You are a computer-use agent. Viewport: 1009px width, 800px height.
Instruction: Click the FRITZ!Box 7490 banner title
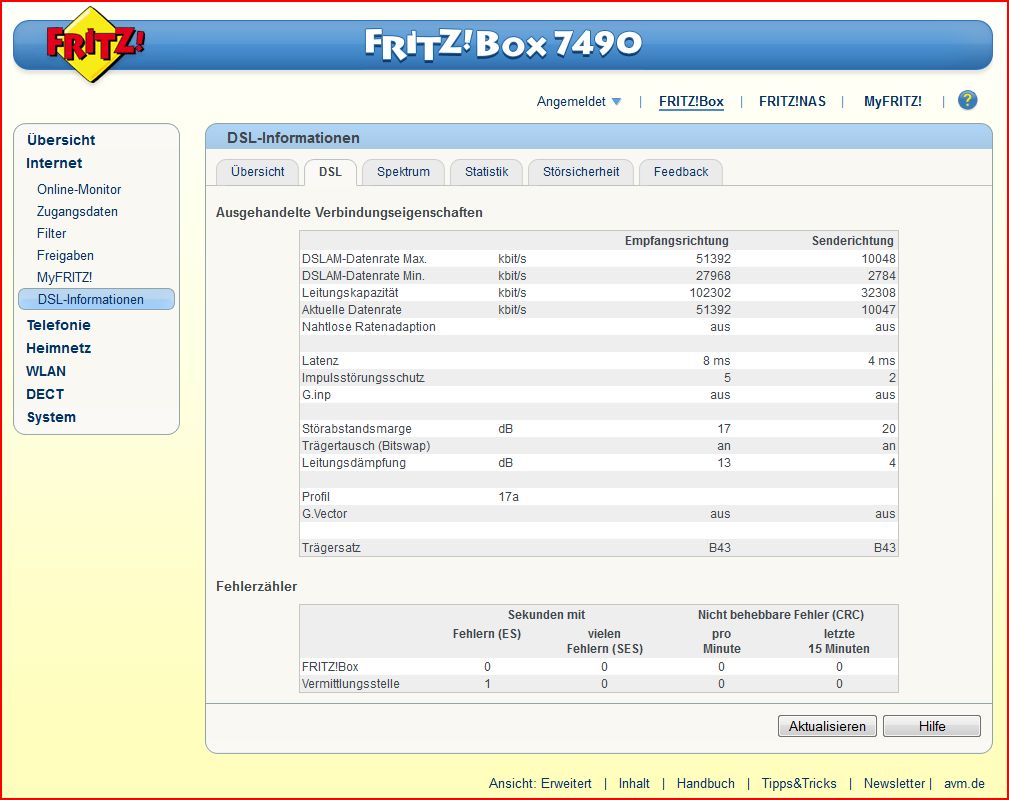pyautogui.click(x=503, y=44)
